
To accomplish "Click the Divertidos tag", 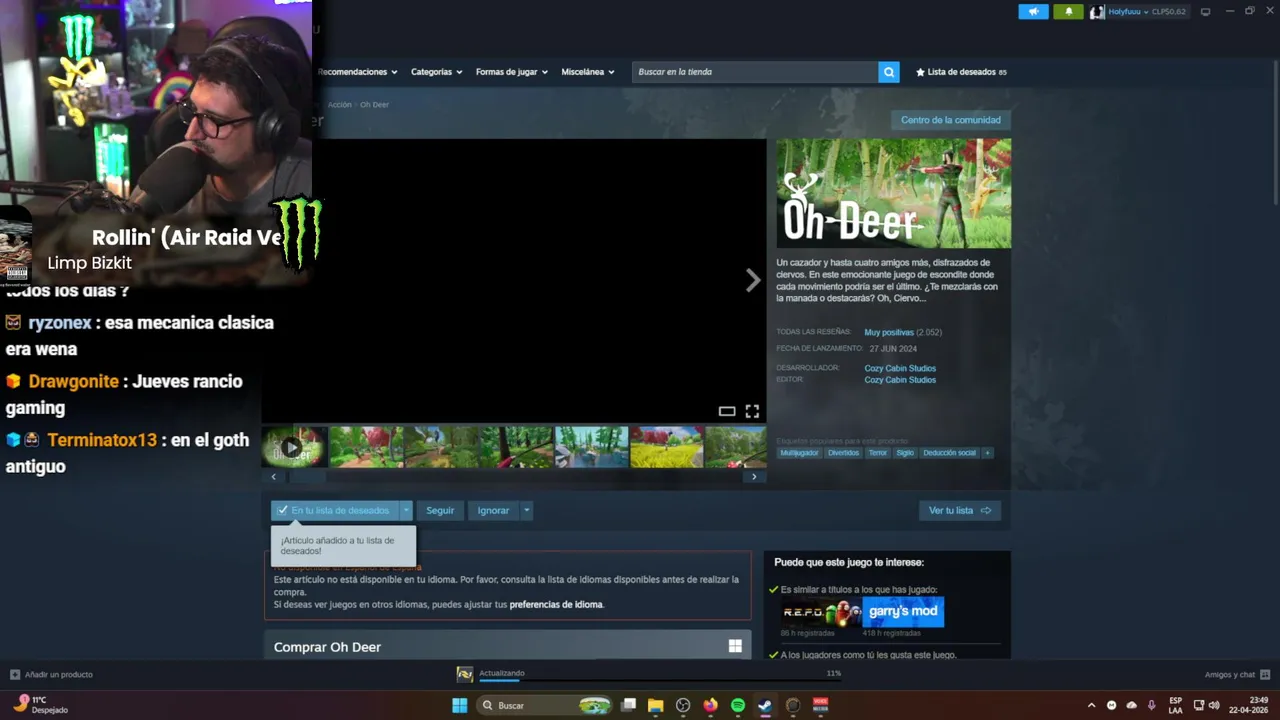I will tap(843, 453).
